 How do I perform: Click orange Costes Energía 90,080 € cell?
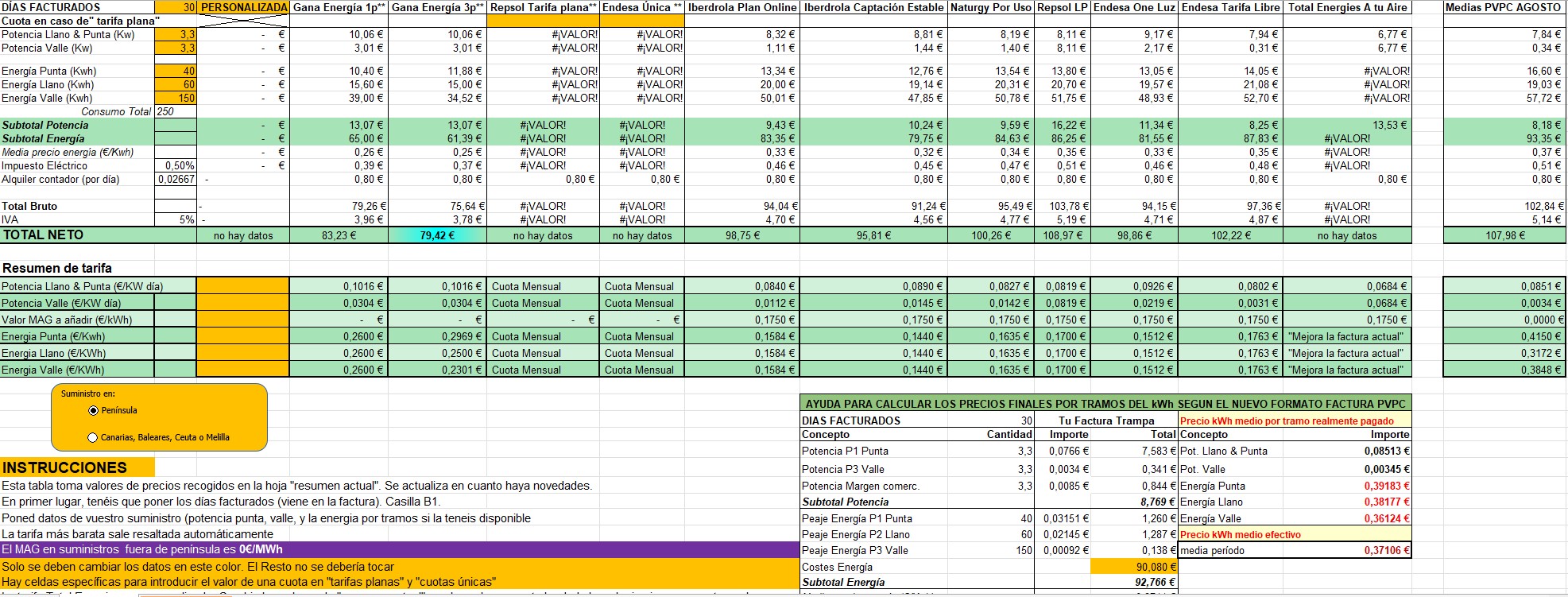(x=1134, y=567)
